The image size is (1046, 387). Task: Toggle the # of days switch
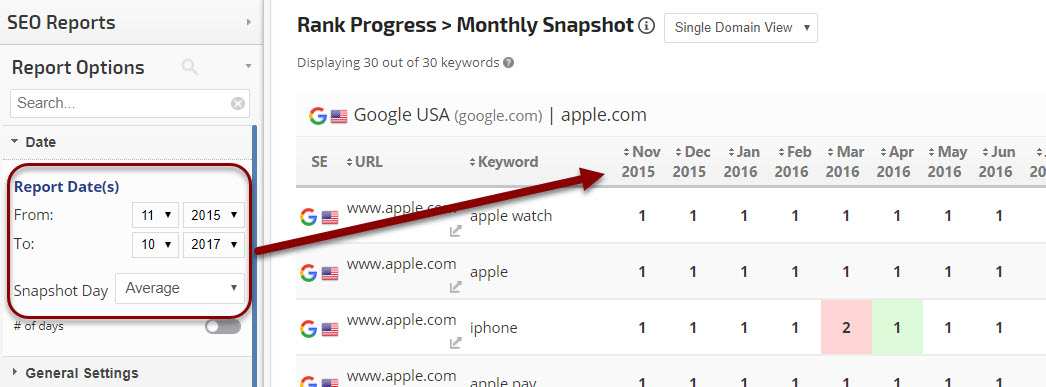(223, 326)
